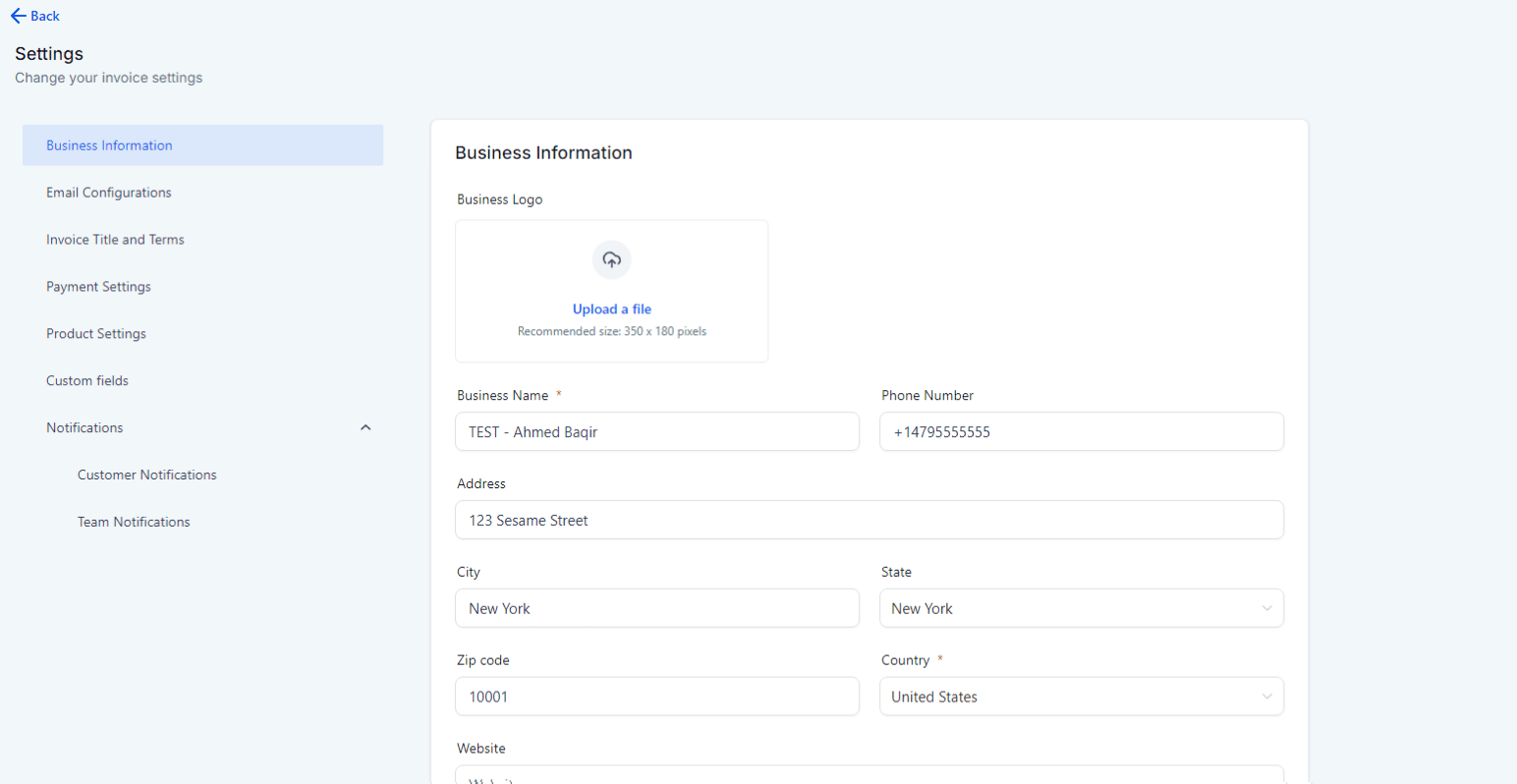The height and width of the screenshot is (784, 1517).
Task: Click the Phone Number field
Action: (1081, 431)
